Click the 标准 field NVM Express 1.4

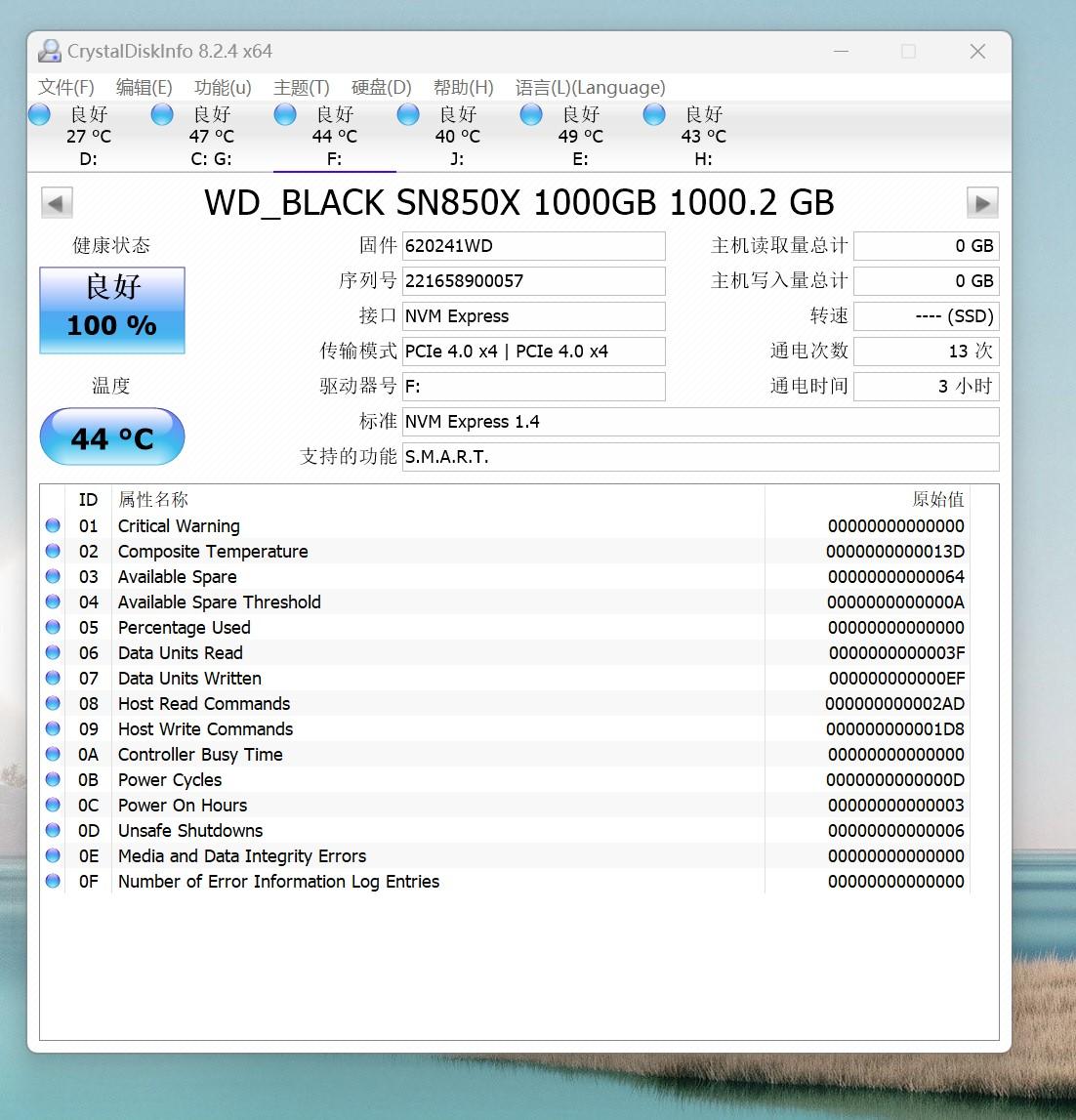700,422
